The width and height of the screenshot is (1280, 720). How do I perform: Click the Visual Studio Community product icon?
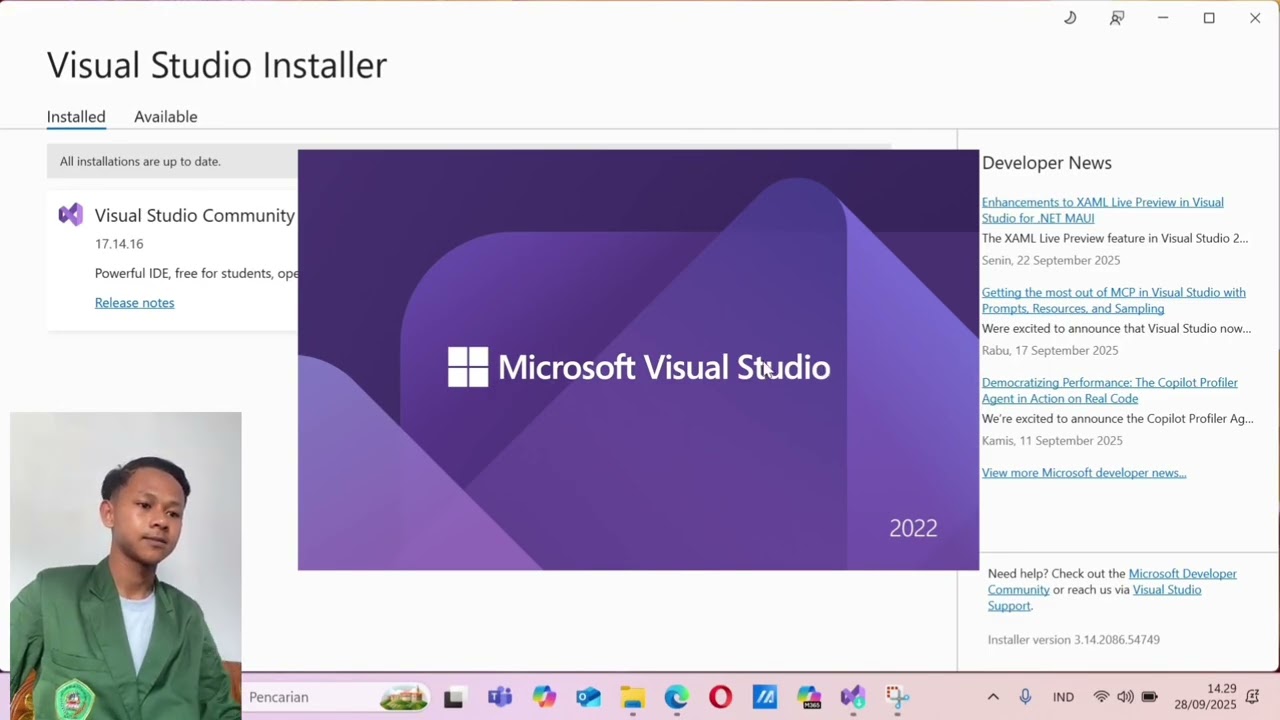tap(71, 214)
